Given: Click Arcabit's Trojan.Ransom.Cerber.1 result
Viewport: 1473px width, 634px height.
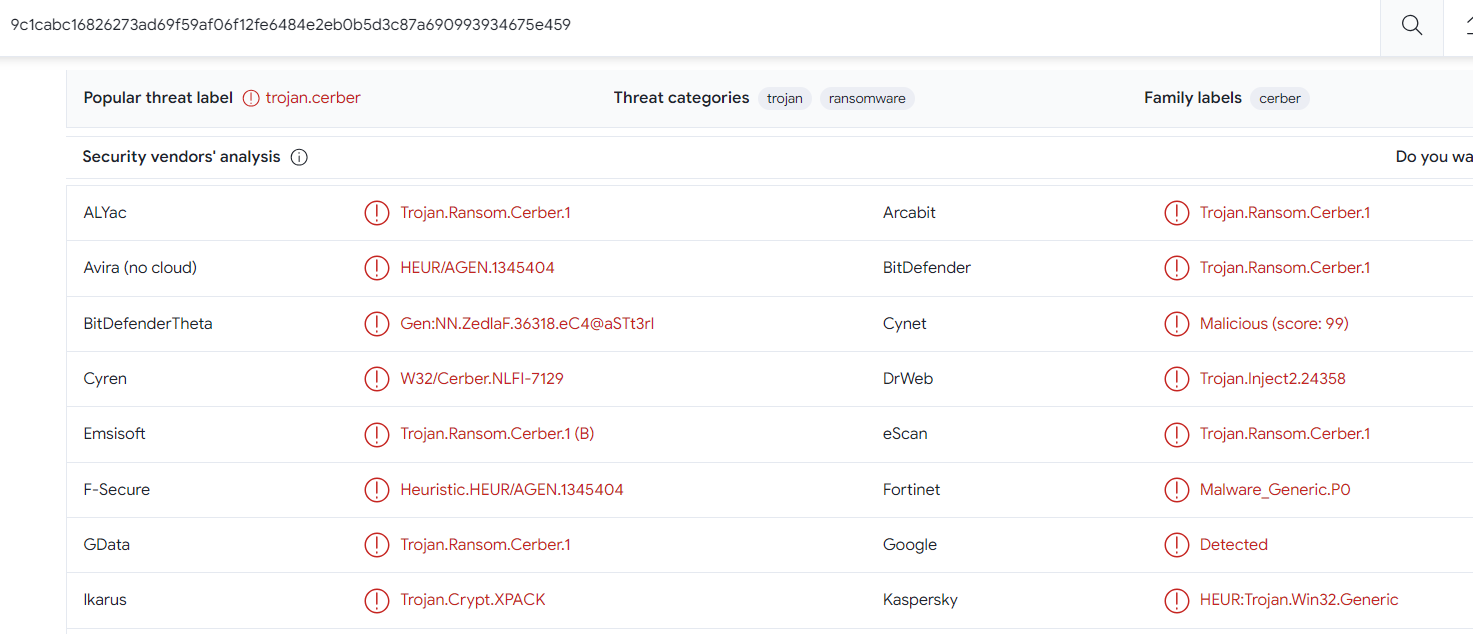Looking at the screenshot, I should click(1285, 213).
